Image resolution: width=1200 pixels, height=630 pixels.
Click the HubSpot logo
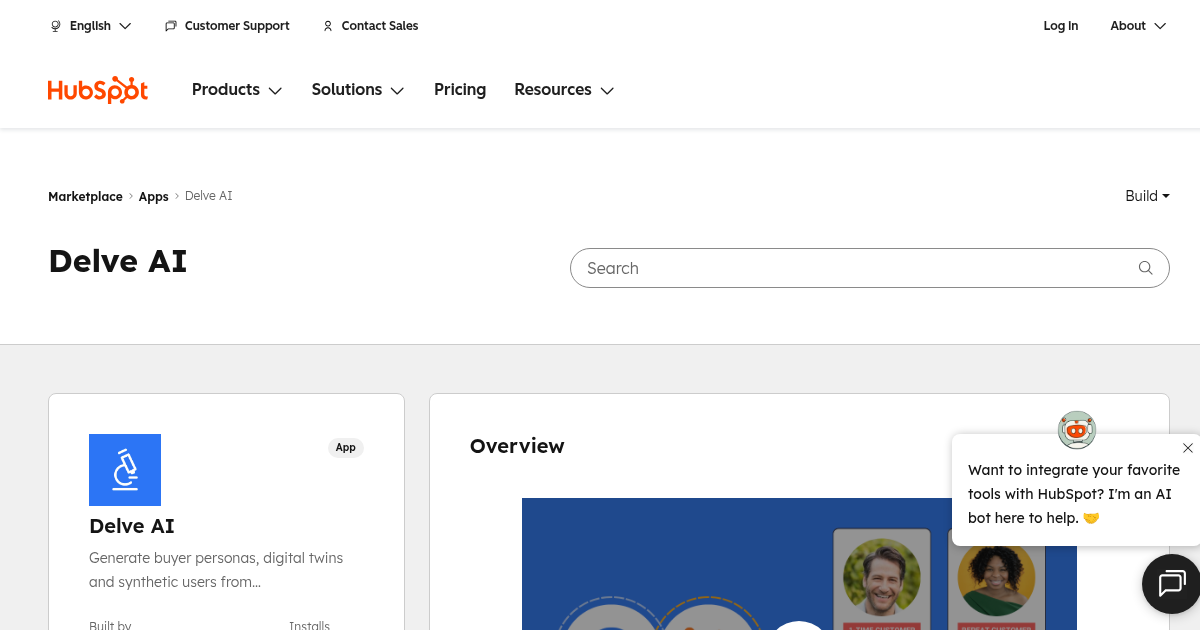point(98,90)
